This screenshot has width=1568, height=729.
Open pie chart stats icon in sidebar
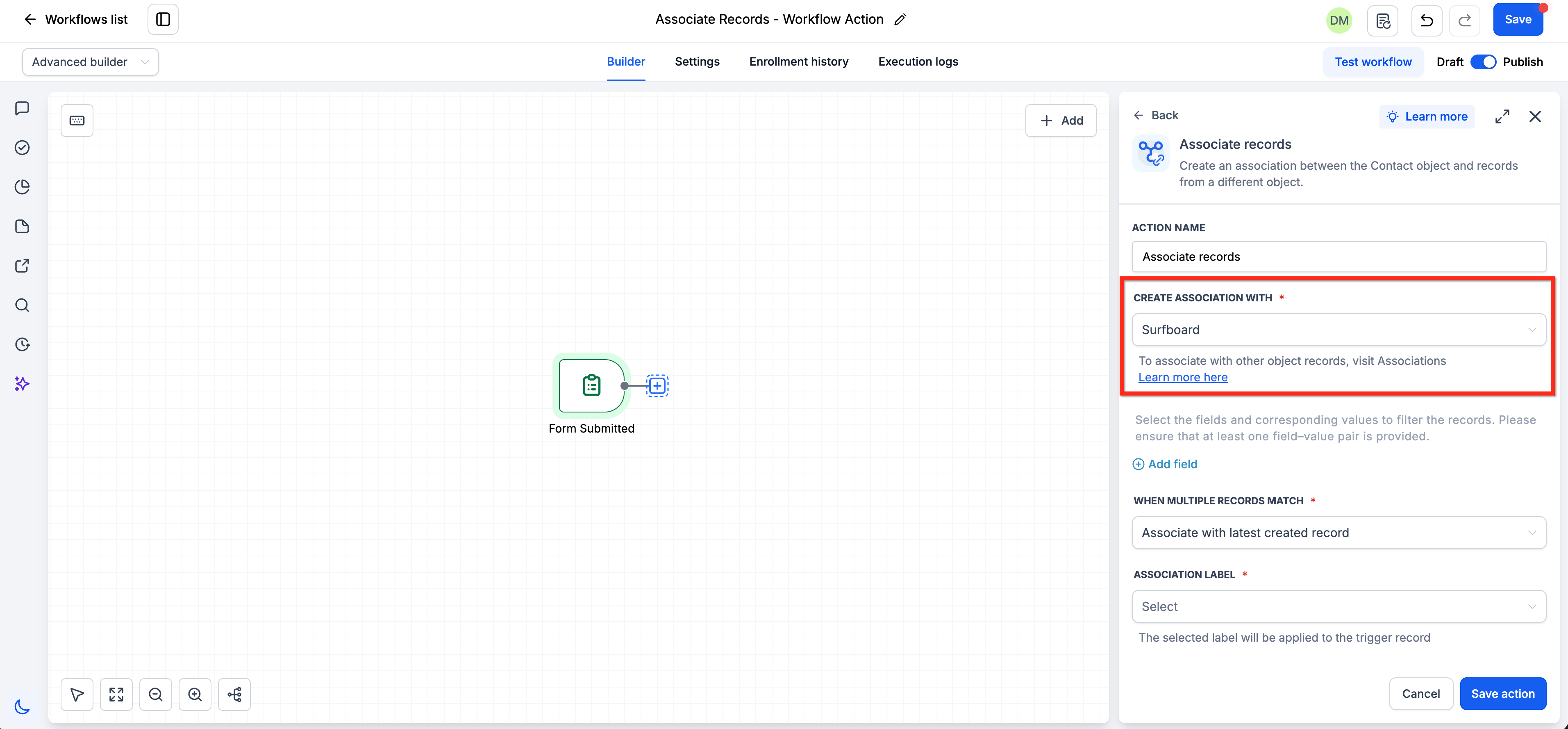pos(22,187)
